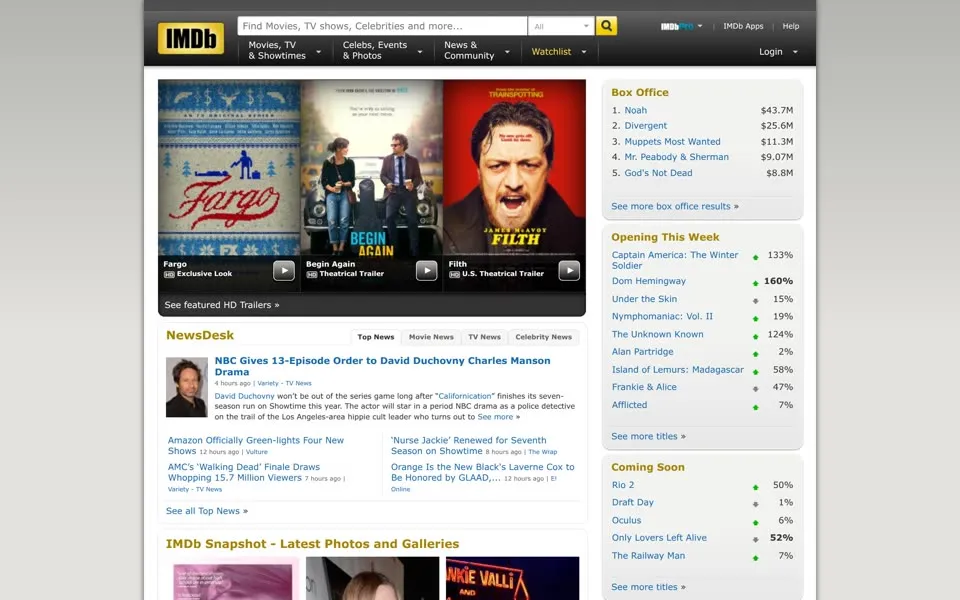Play the Fargo Exclusive Look trailer
The image size is (960, 600).
[x=283, y=270]
